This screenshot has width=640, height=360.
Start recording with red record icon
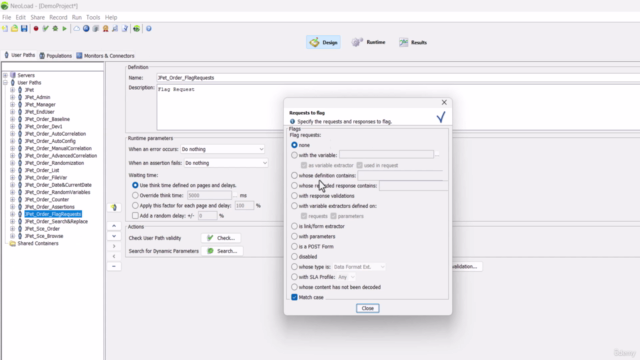coord(36,29)
